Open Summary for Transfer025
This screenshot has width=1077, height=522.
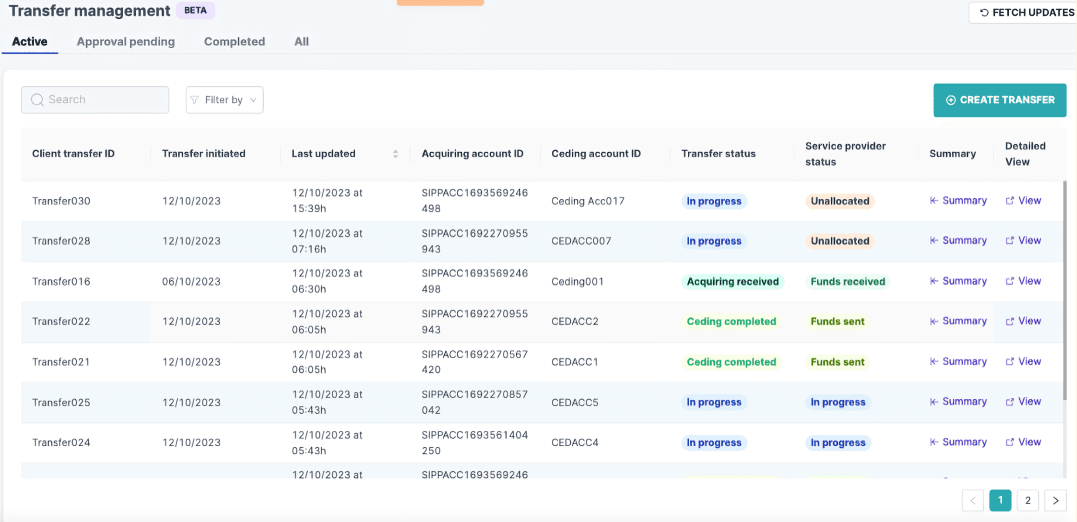pyautogui.click(x=958, y=402)
